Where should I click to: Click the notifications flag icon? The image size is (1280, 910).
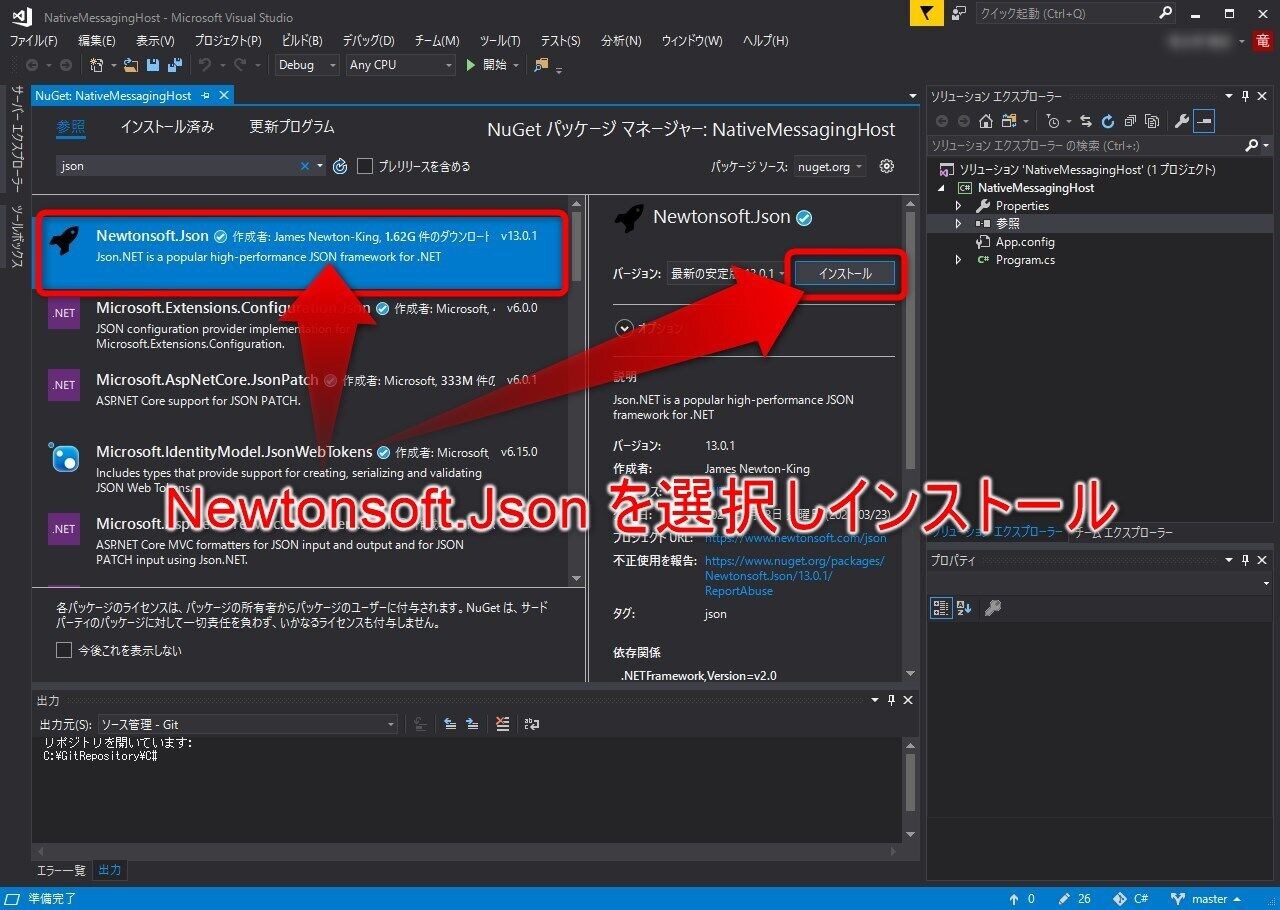(927, 13)
